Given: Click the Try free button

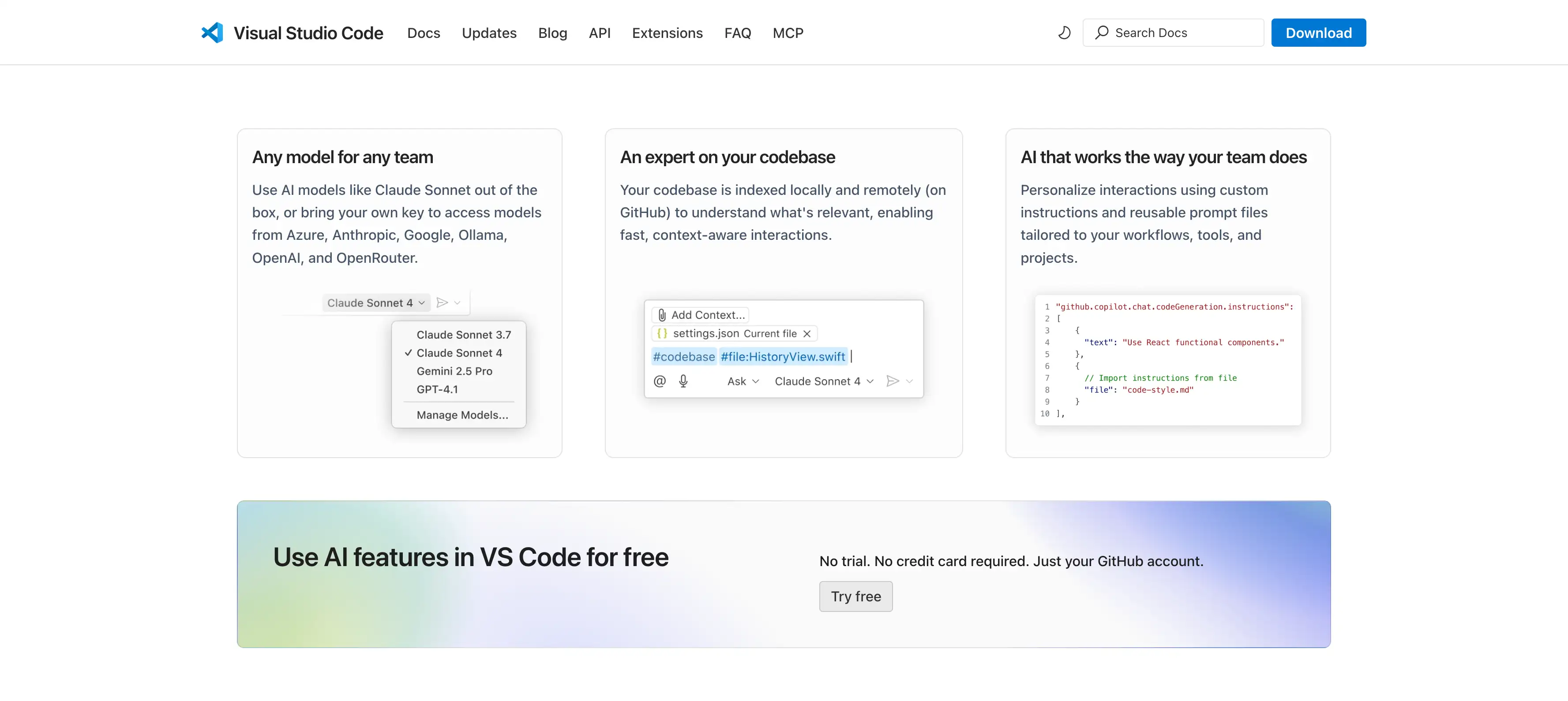Looking at the screenshot, I should [855, 597].
